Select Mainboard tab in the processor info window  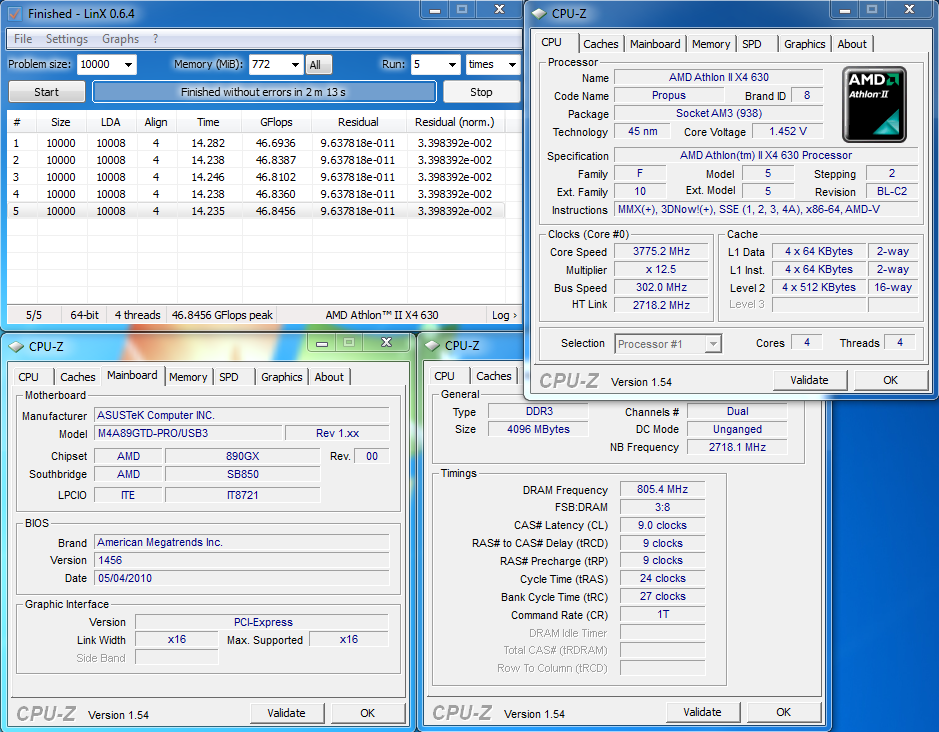pyautogui.click(x=655, y=44)
